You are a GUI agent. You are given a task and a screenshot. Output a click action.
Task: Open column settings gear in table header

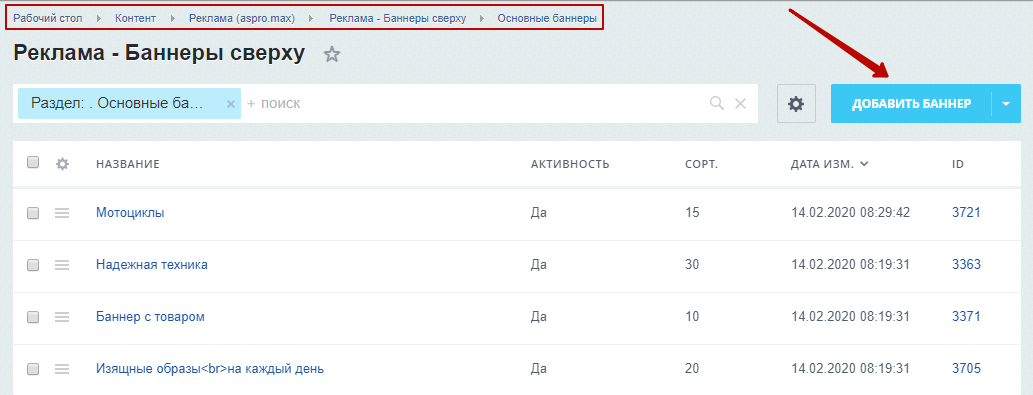coord(63,164)
